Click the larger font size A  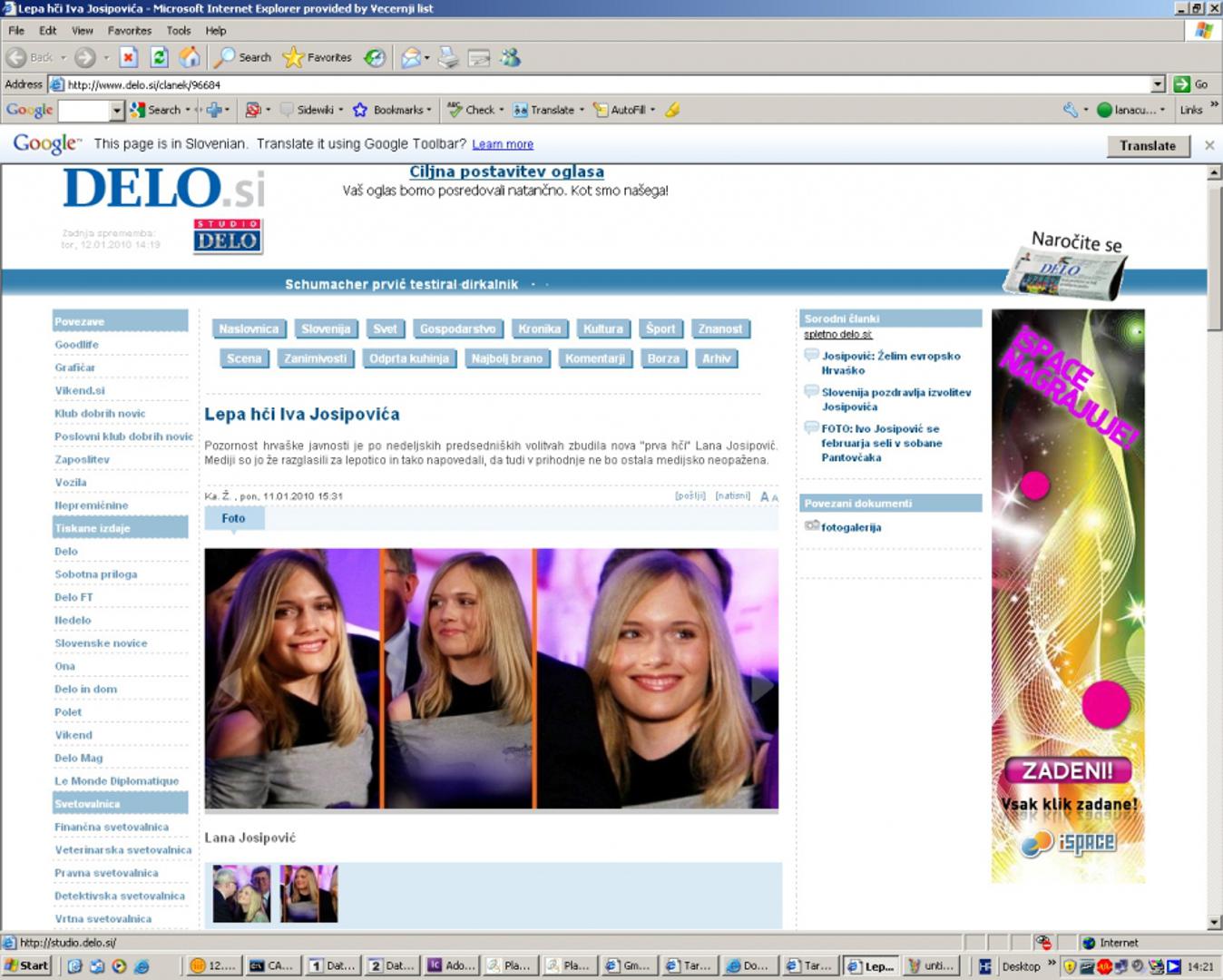pyautogui.click(x=765, y=497)
